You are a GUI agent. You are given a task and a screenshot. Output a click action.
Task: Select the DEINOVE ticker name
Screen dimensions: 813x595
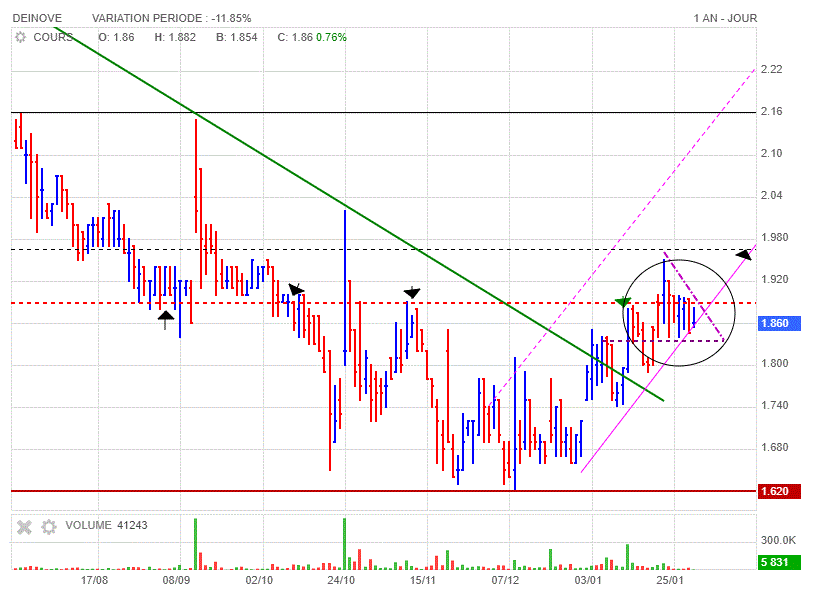pyautogui.click(x=37, y=18)
